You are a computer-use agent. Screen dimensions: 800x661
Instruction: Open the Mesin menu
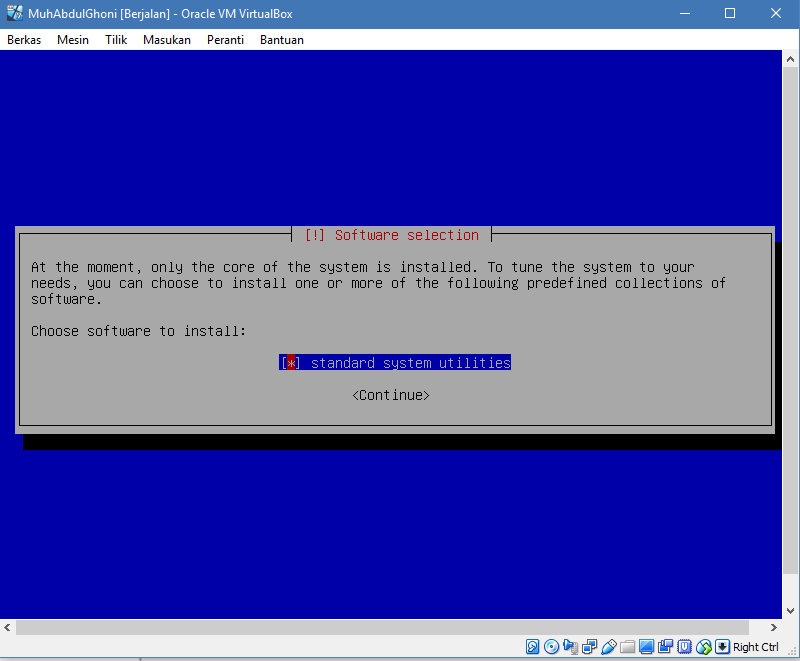[x=73, y=40]
